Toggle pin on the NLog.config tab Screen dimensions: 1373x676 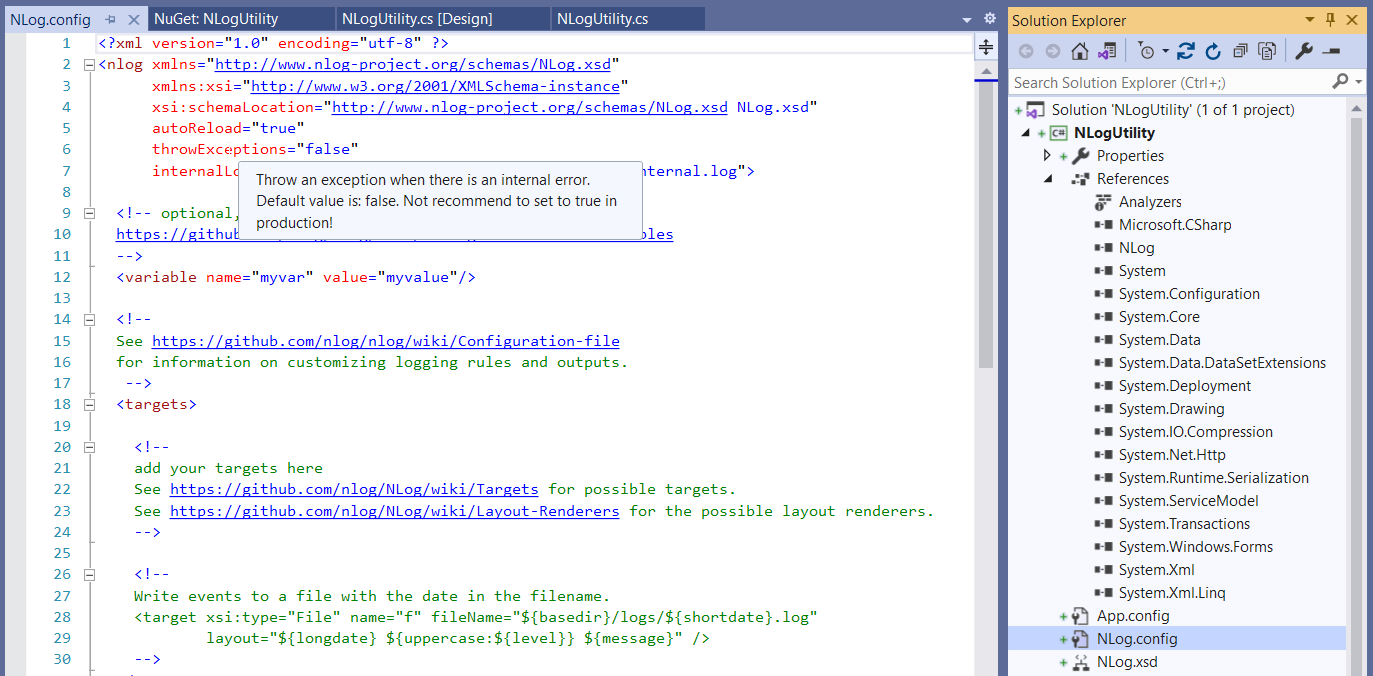pyautogui.click(x=111, y=19)
